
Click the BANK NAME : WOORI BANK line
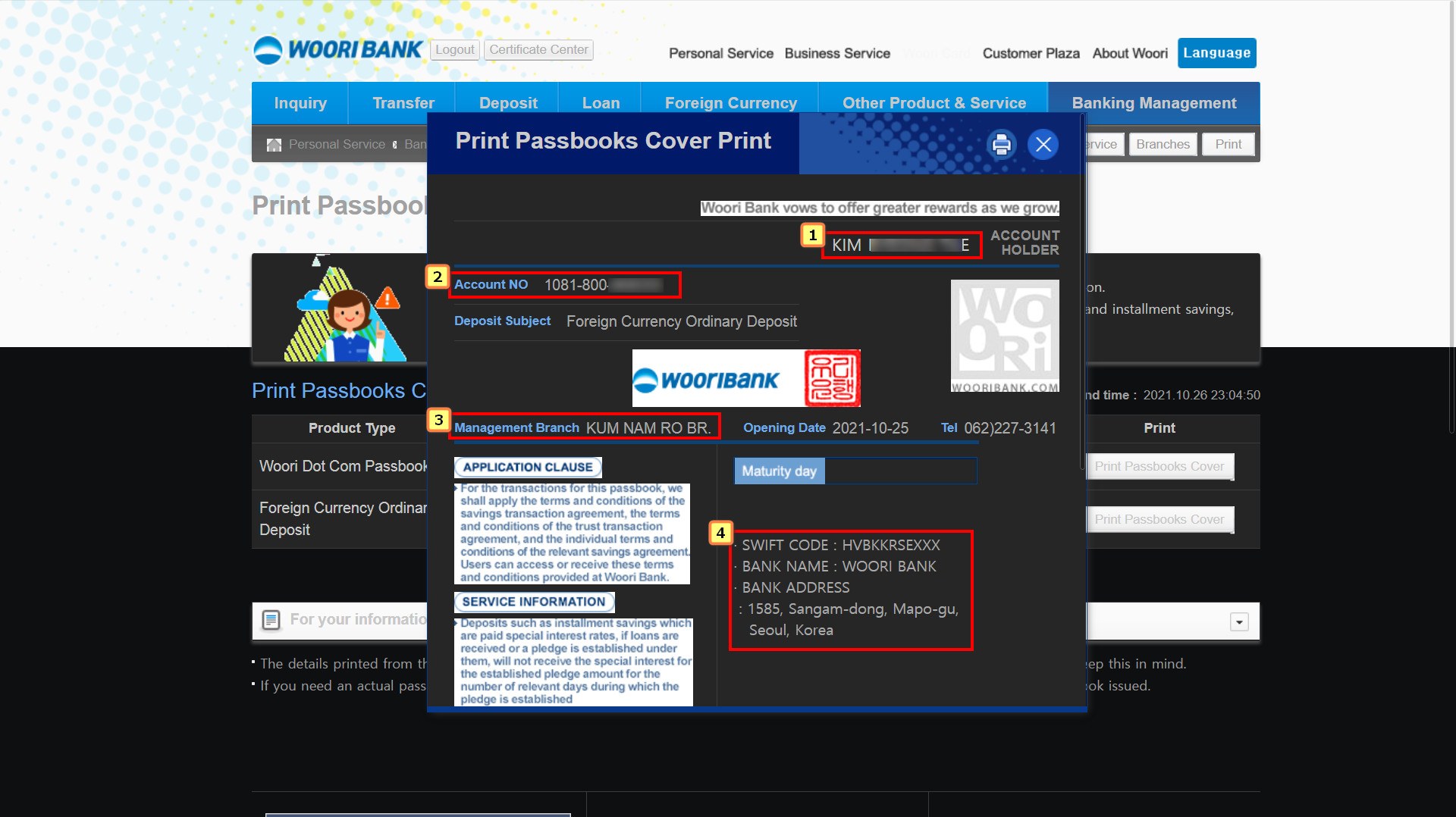coord(839,567)
